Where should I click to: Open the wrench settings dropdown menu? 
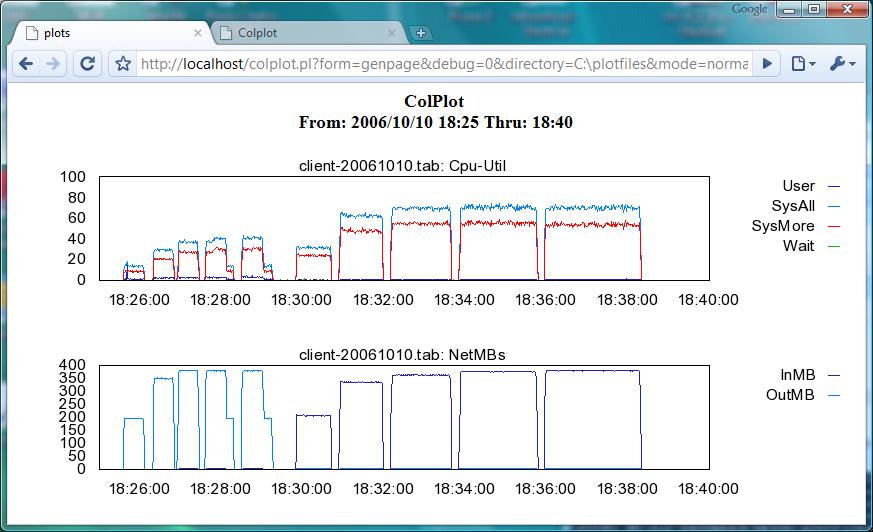pos(841,64)
